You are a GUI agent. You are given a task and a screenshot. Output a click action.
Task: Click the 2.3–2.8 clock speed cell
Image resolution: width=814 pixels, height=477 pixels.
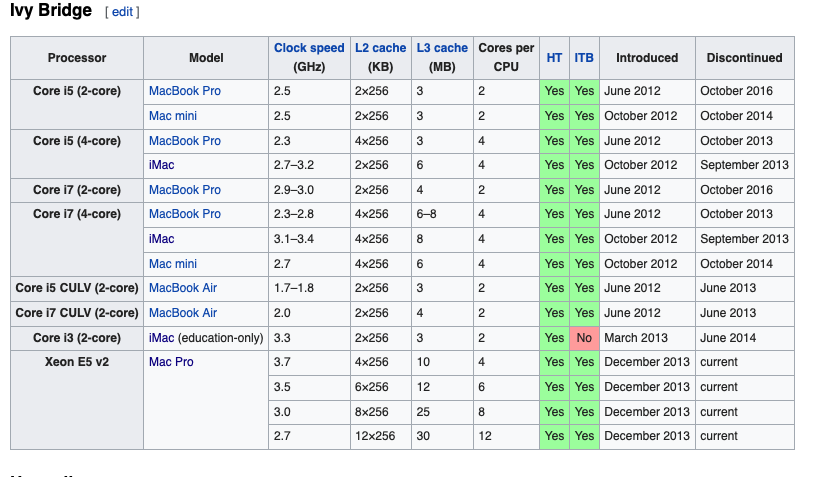(x=309, y=214)
